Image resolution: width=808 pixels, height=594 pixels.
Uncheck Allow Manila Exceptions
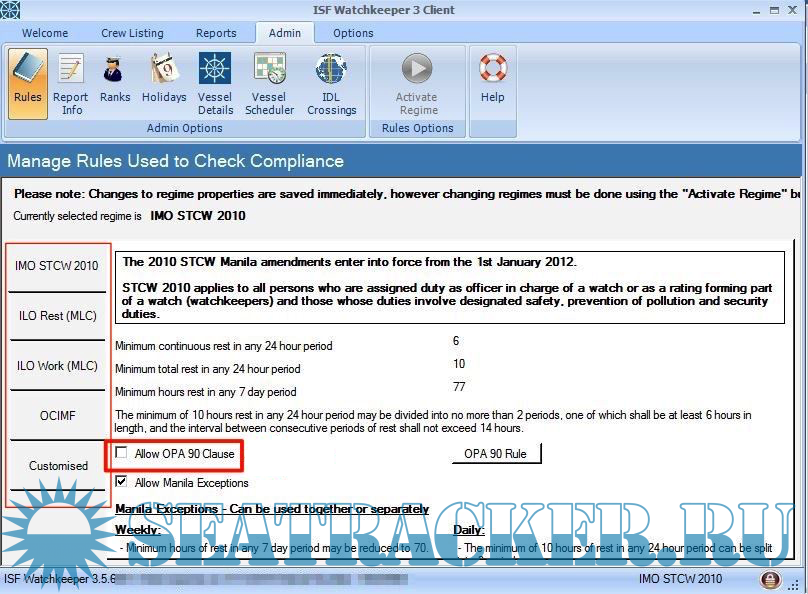pos(122,483)
